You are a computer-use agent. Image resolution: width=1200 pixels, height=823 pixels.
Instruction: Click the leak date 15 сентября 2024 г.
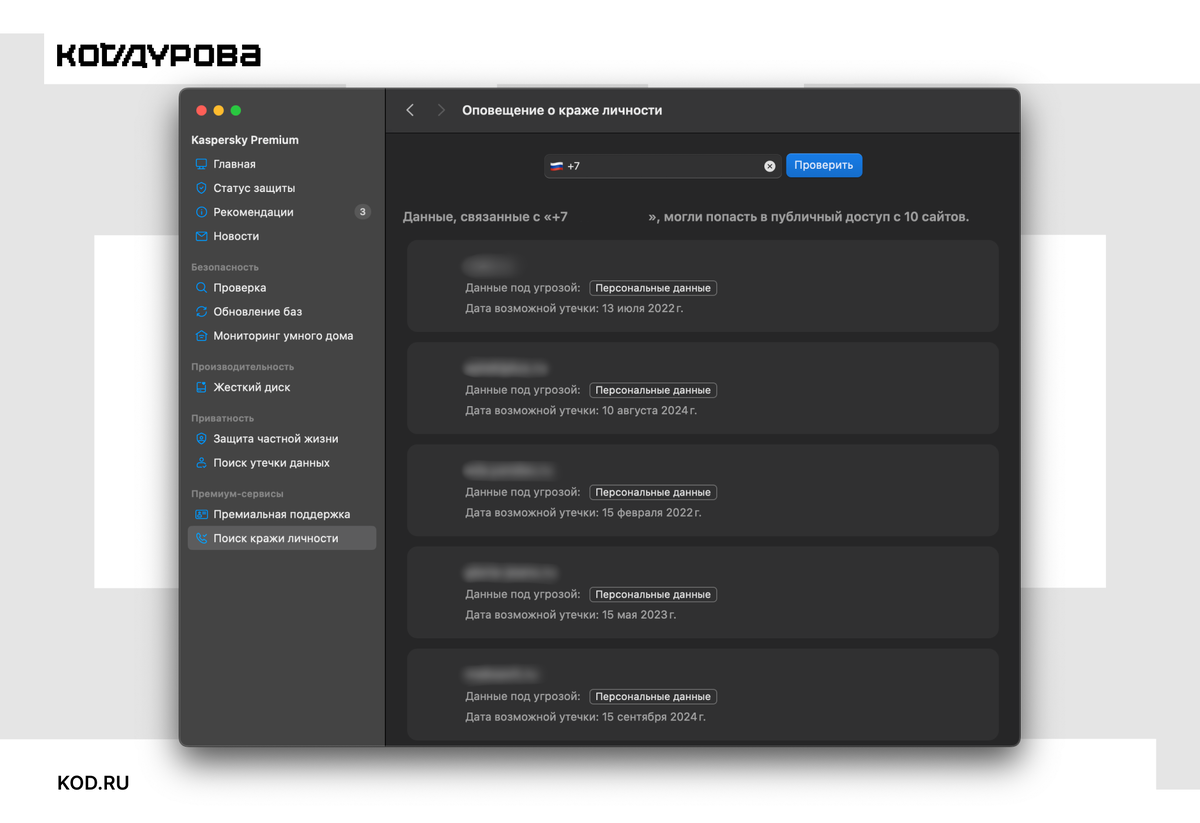(x=653, y=717)
